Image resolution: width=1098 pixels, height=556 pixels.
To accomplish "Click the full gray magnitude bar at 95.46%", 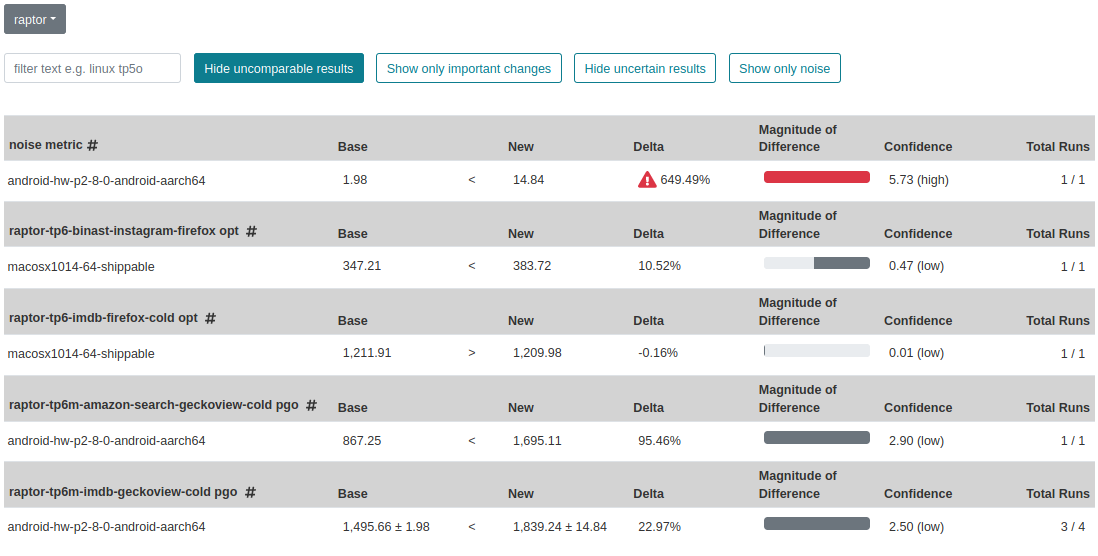I will [816, 438].
